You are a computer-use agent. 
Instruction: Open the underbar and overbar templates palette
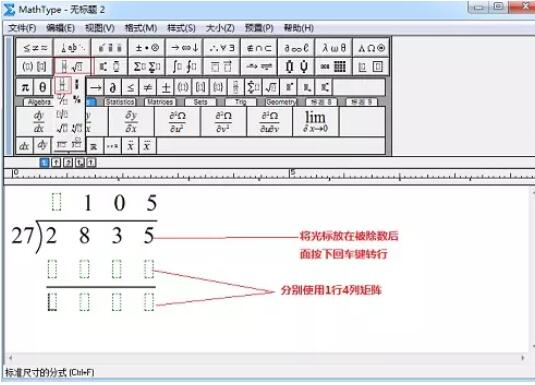(222, 66)
